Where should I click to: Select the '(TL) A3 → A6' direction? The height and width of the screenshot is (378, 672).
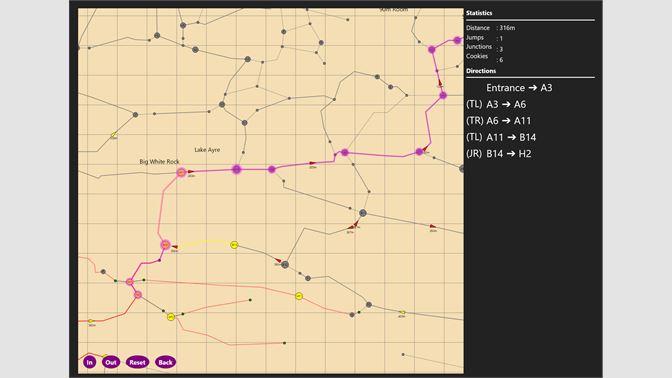pos(496,104)
